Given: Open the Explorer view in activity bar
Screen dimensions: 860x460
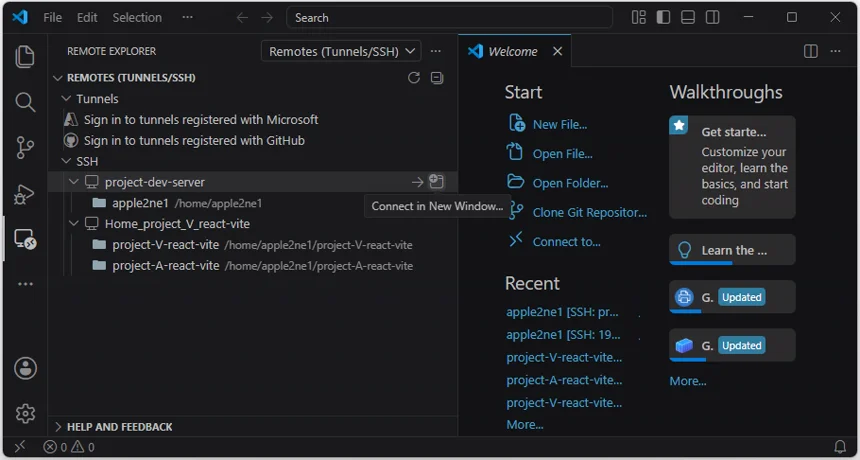Looking at the screenshot, I should point(25,56).
